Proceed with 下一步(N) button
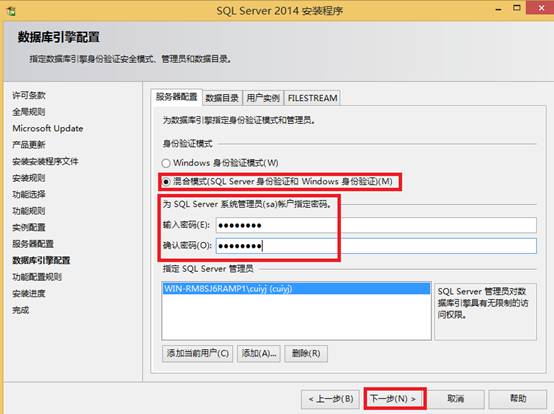Viewport: 554px width, 414px height. pos(394,399)
